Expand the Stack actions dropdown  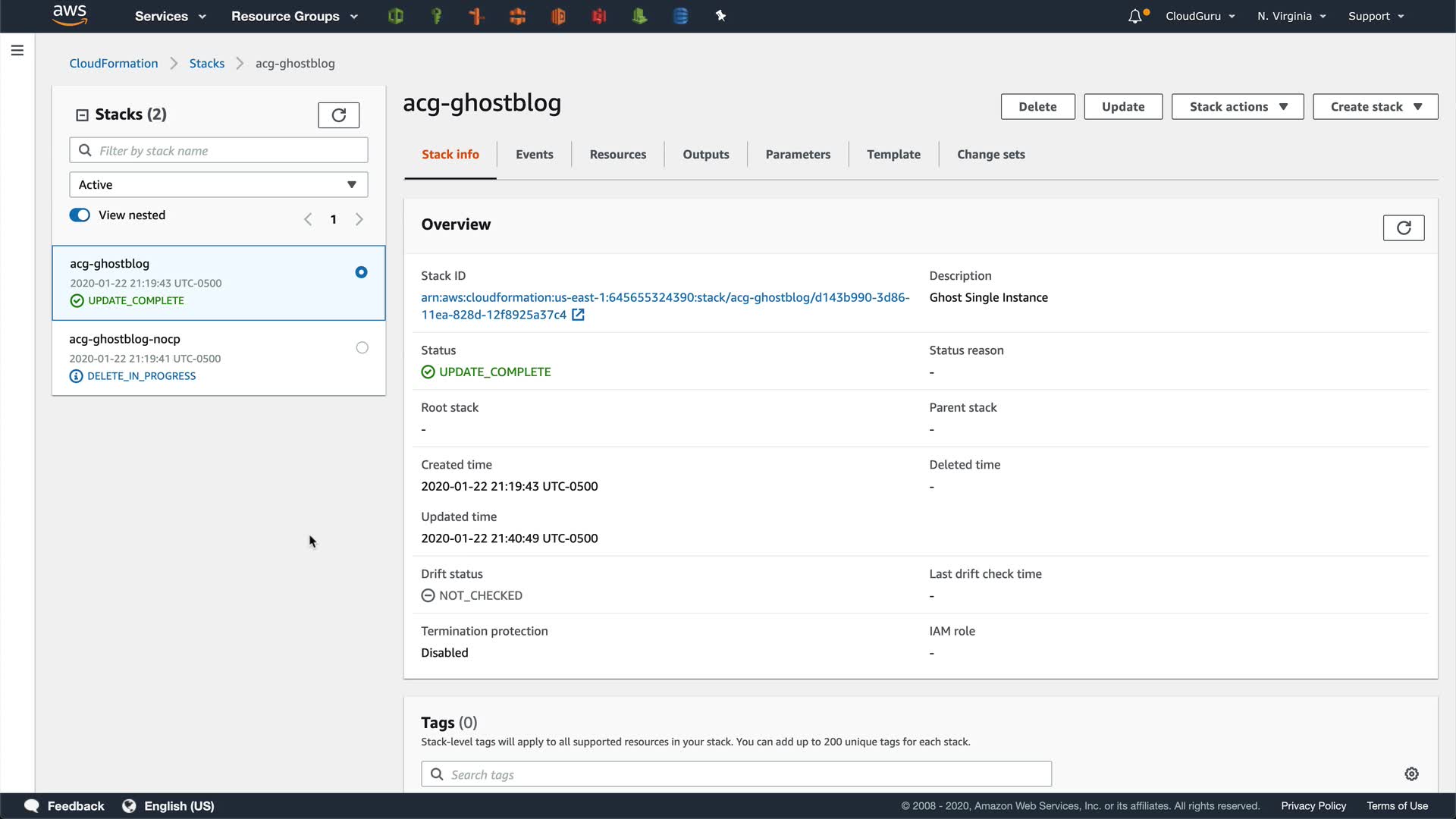coord(1237,107)
